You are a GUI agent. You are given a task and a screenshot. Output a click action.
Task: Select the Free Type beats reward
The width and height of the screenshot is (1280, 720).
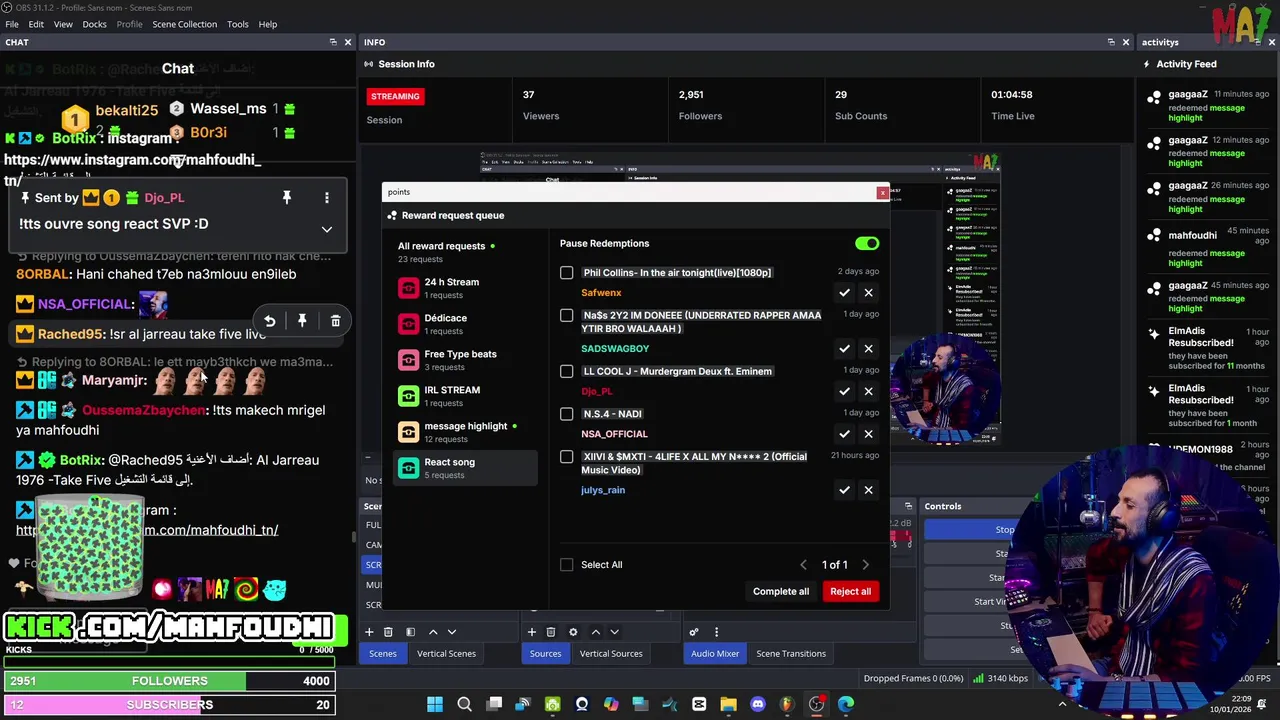465,360
